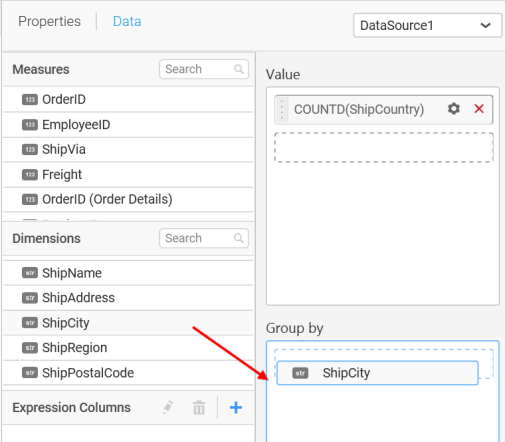The width and height of the screenshot is (505, 442).
Task: Open the DataSource1 dropdown
Action: 427,25
